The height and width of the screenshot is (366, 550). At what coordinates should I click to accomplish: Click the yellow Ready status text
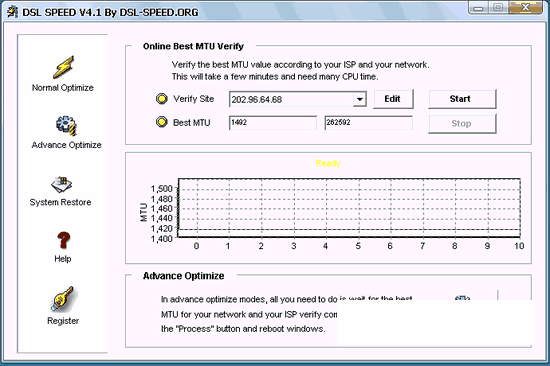point(328,163)
